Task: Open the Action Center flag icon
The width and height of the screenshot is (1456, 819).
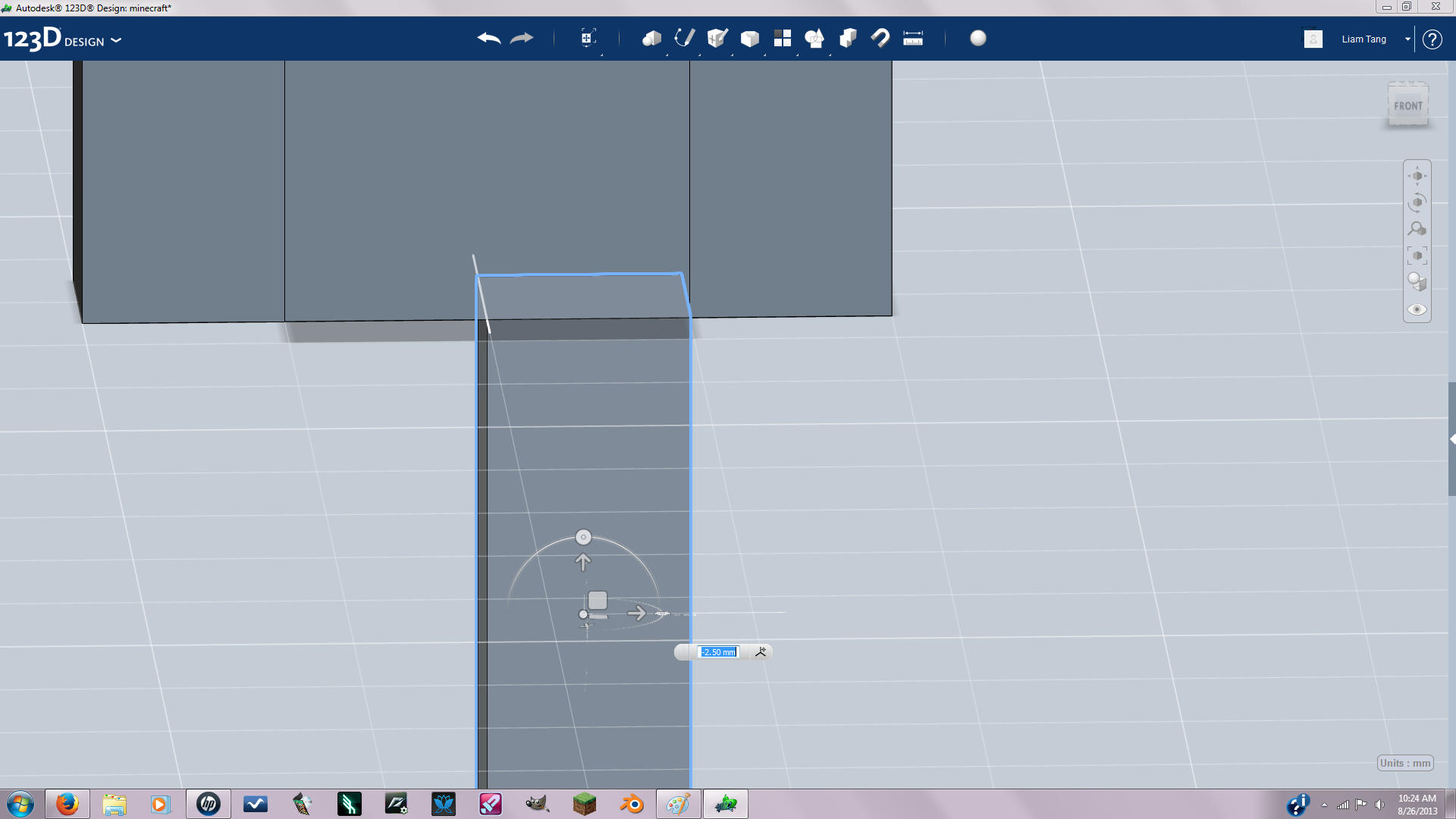Action: pos(1361,805)
